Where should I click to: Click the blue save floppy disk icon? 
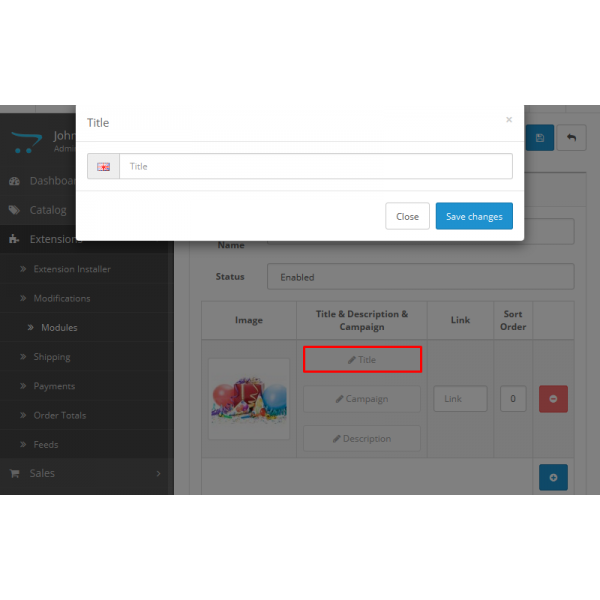coord(540,138)
